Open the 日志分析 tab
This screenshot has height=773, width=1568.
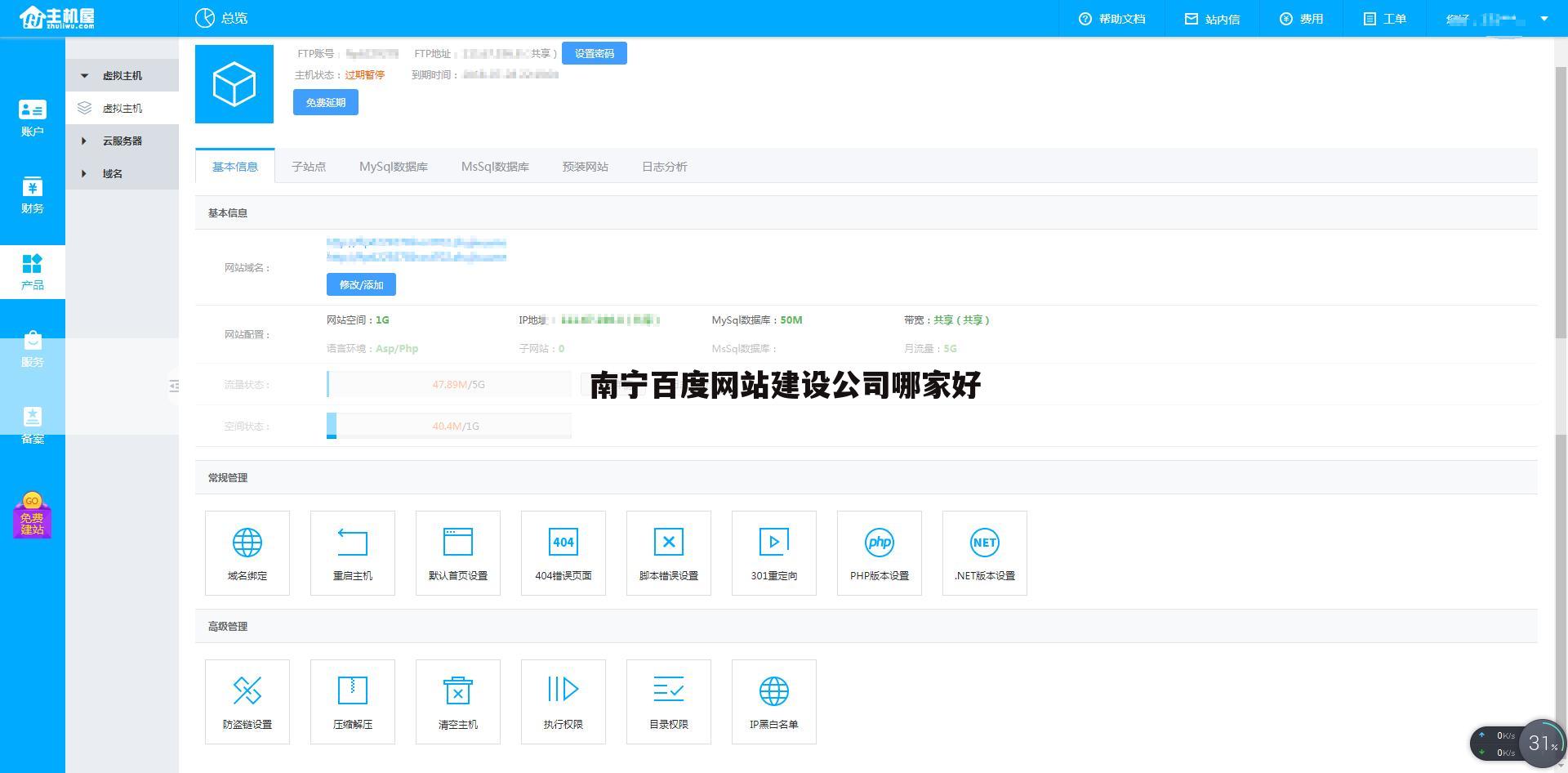click(x=664, y=167)
